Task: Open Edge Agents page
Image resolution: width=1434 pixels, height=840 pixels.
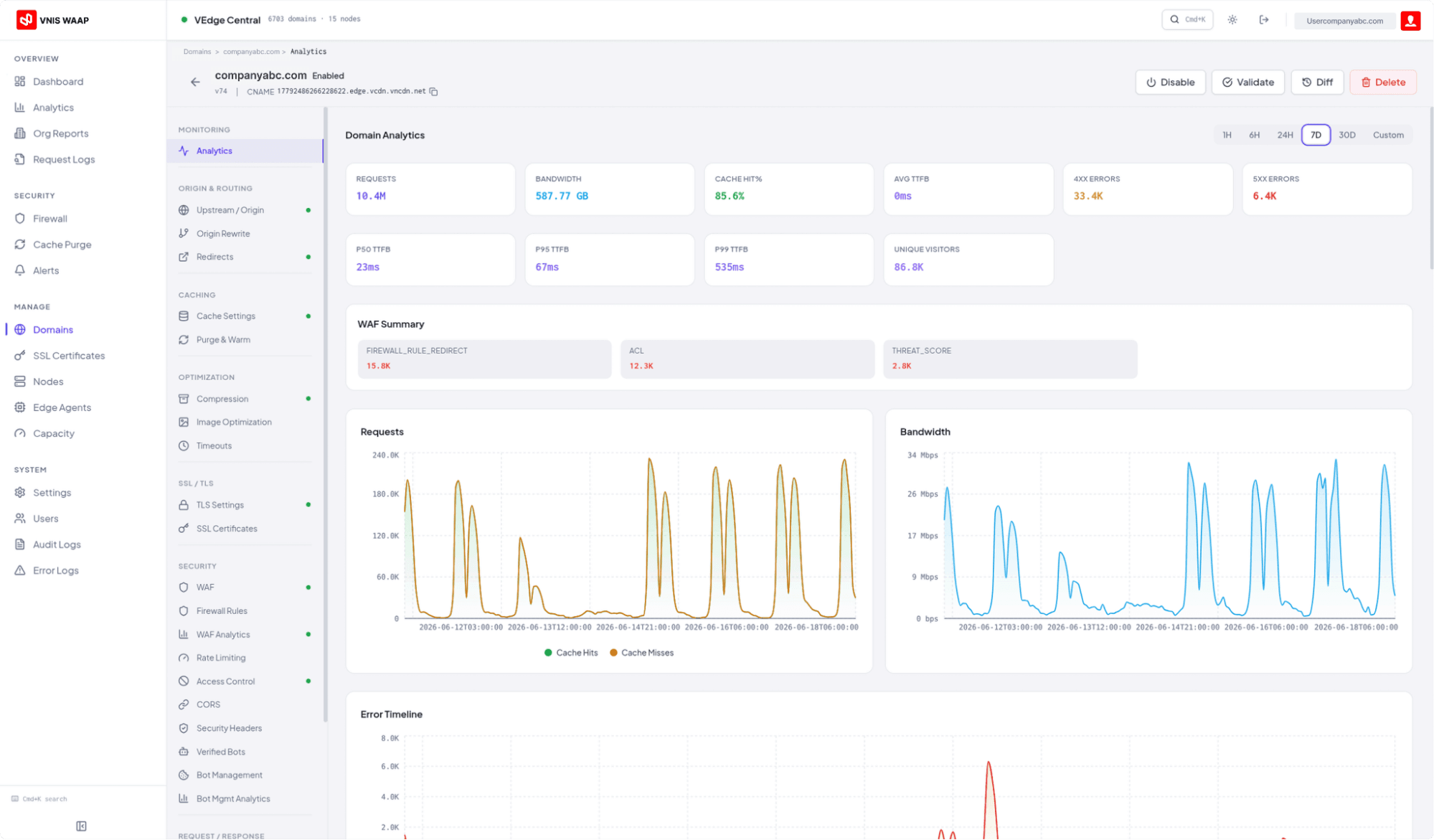Action: [62, 407]
